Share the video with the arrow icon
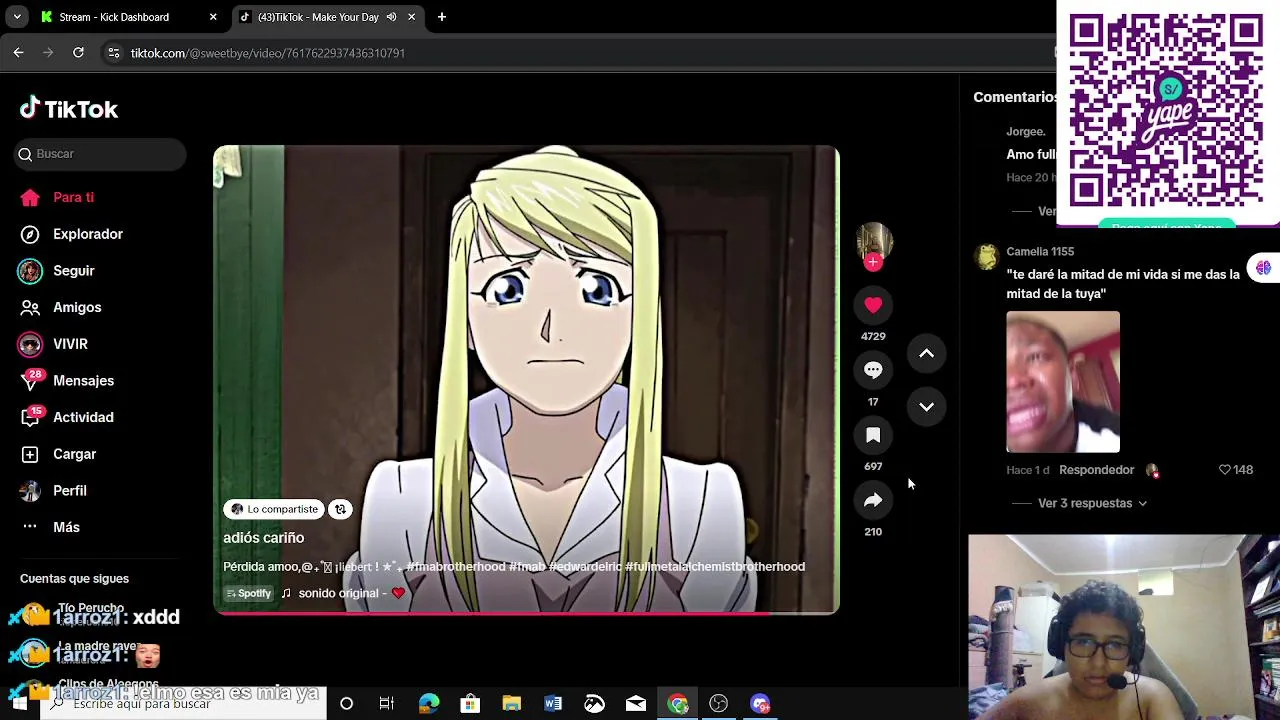Viewport: 1280px width, 720px height. pos(873,500)
